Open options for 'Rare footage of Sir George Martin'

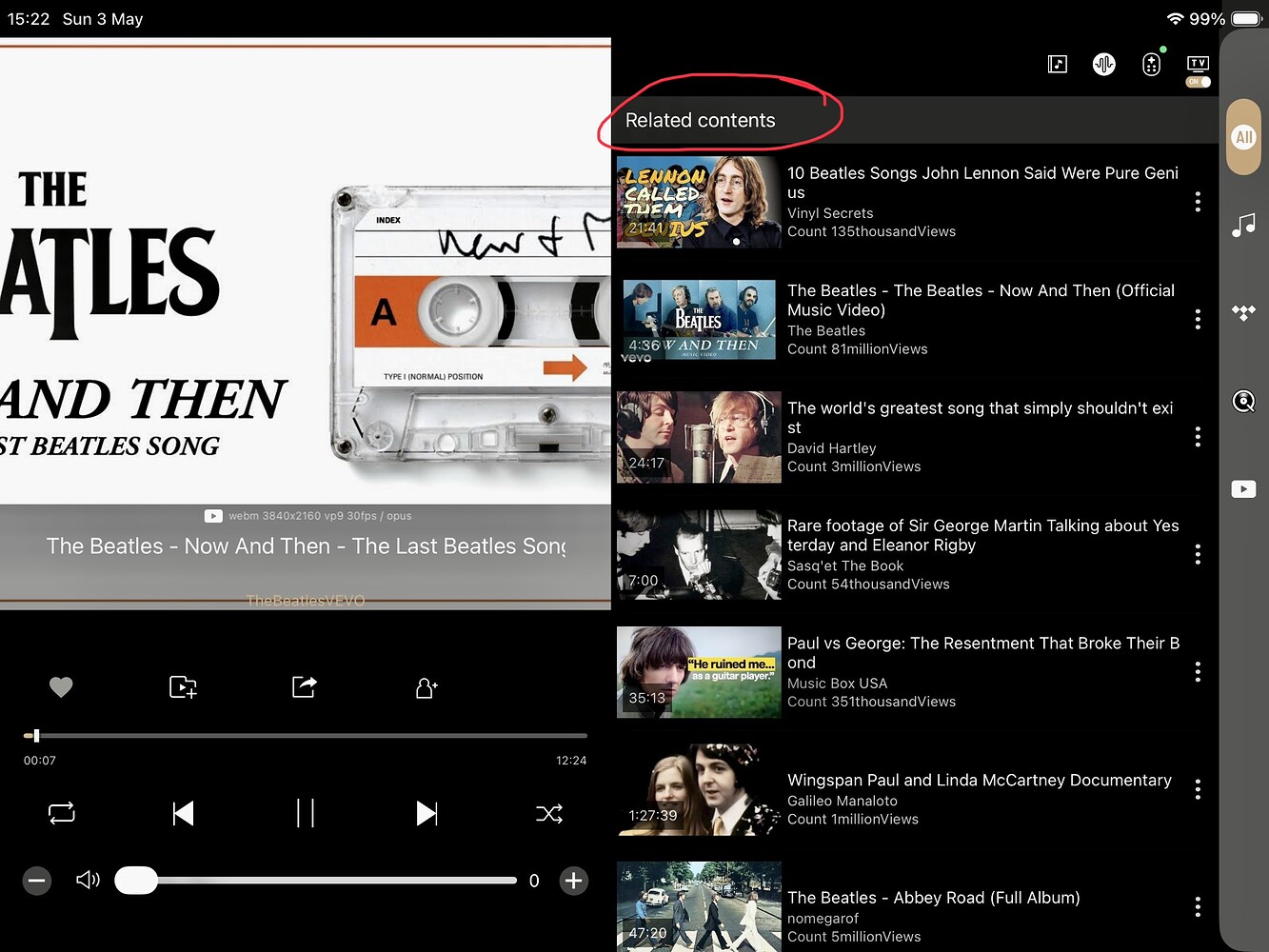[1198, 554]
